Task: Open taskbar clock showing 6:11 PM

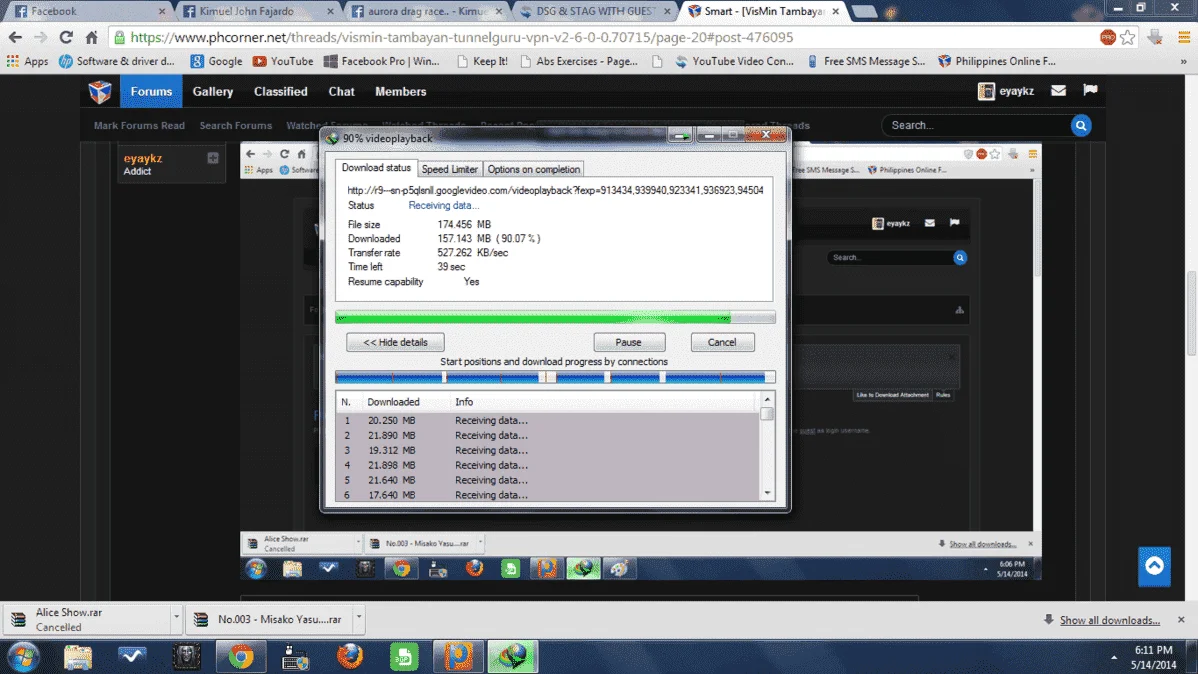Action: click(1154, 657)
